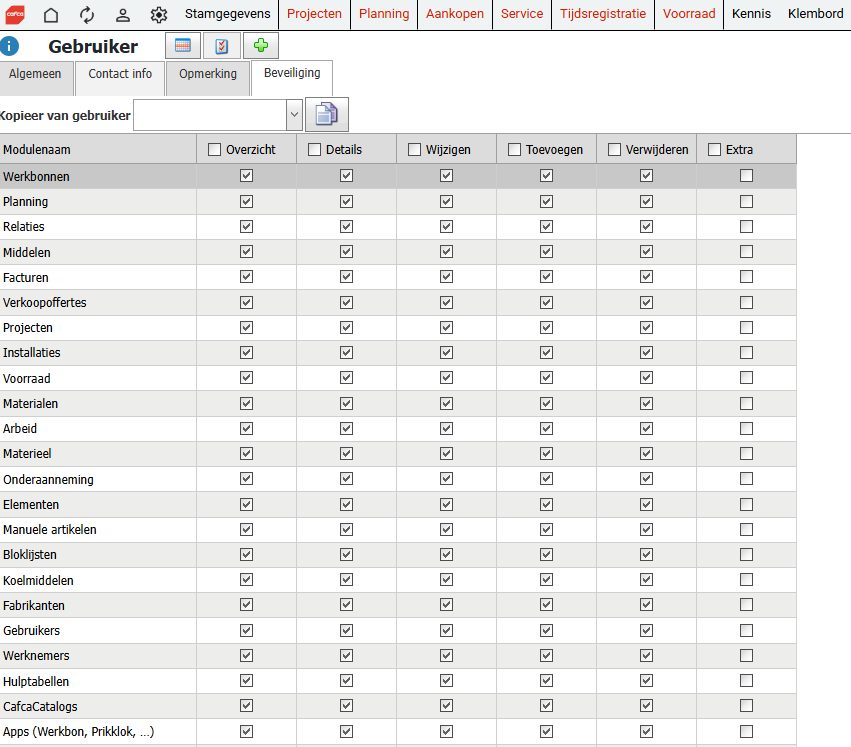Screen dimensions: 851x747
Task: Check Extra for Fabrikanten
Action: [x=747, y=605]
